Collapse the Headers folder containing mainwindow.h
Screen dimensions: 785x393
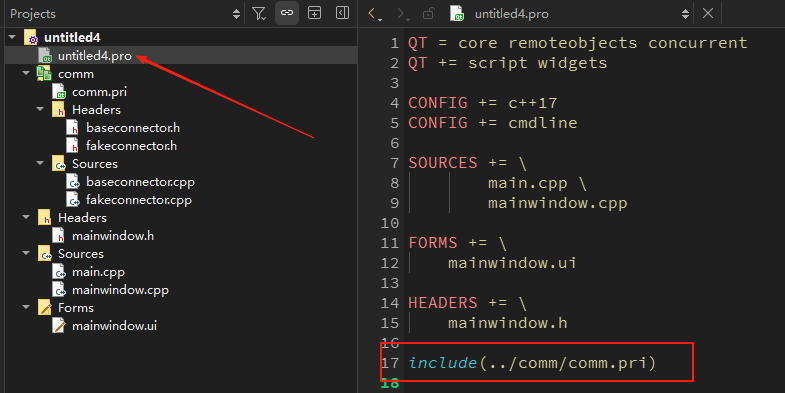(x=27, y=217)
